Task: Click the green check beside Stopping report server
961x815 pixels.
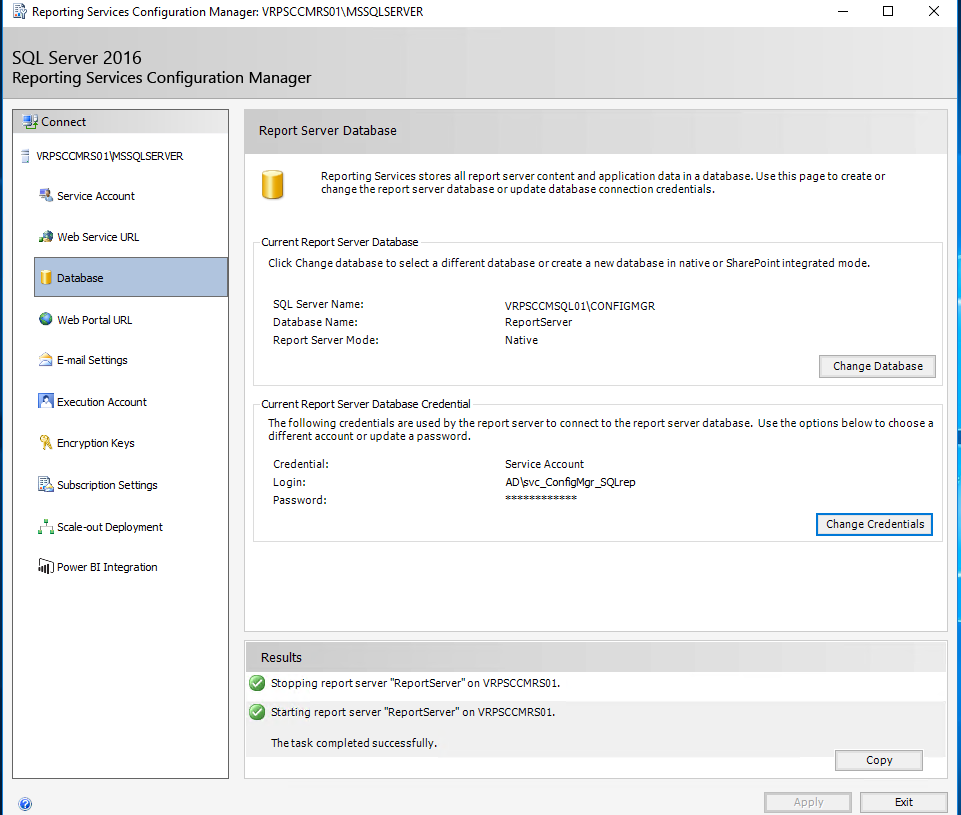Action: pyautogui.click(x=257, y=683)
